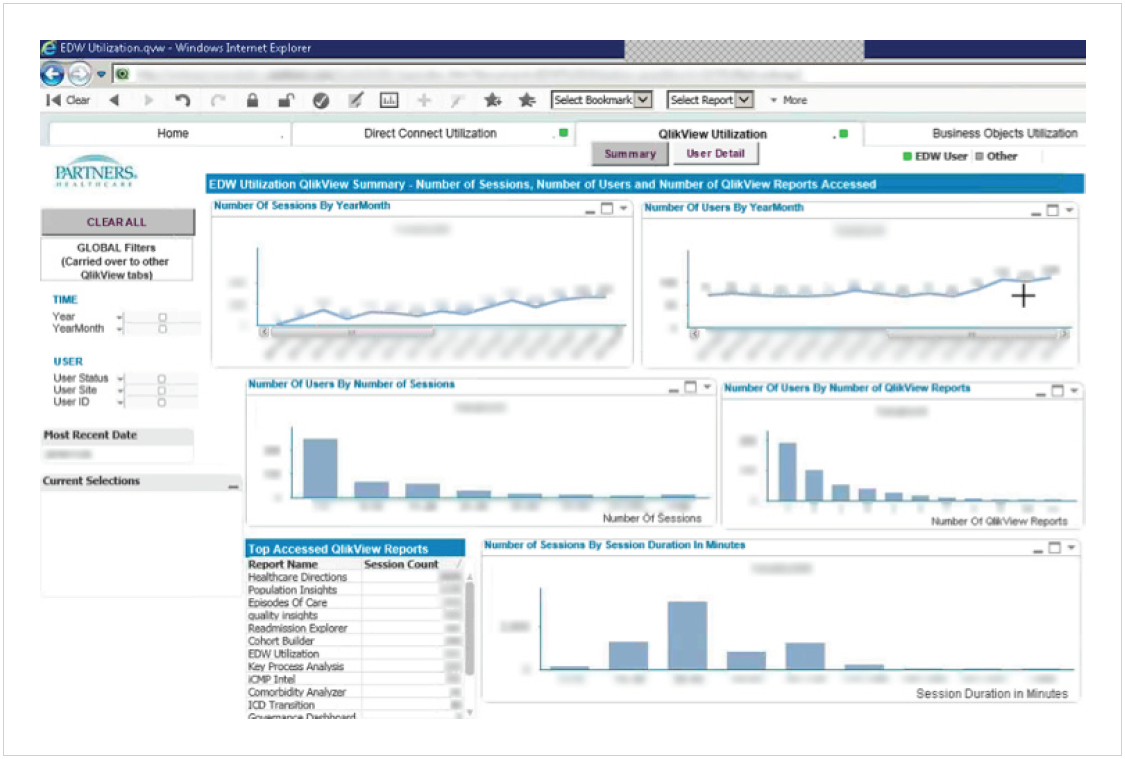This screenshot has width=1125, height=759.
Task: Click the EDW User legend entry
Action: (x=935, y=156)
